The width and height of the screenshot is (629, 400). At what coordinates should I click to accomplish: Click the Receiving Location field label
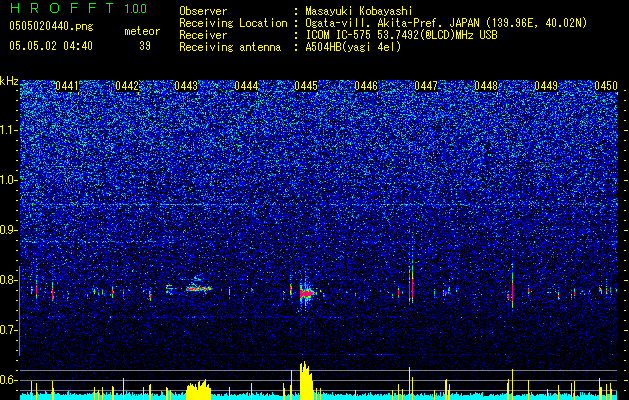233,23
